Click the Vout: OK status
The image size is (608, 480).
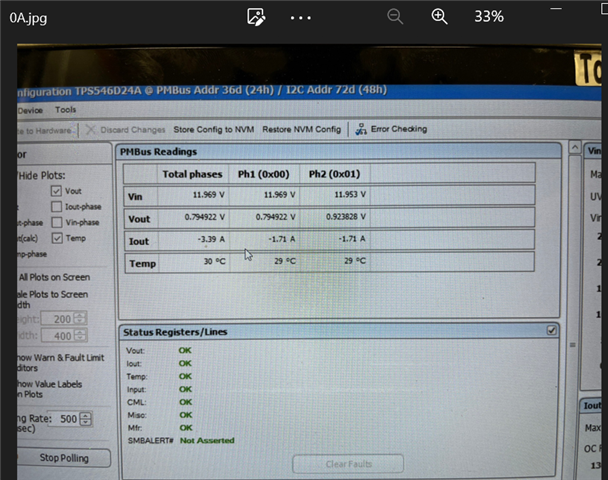tap(185, 351)
